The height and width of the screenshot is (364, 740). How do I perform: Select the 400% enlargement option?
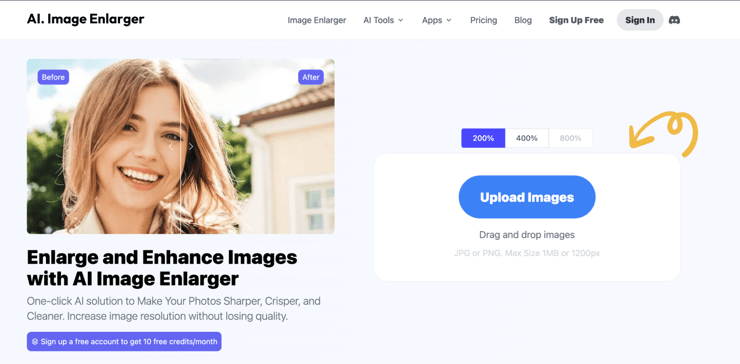[527, 138]
